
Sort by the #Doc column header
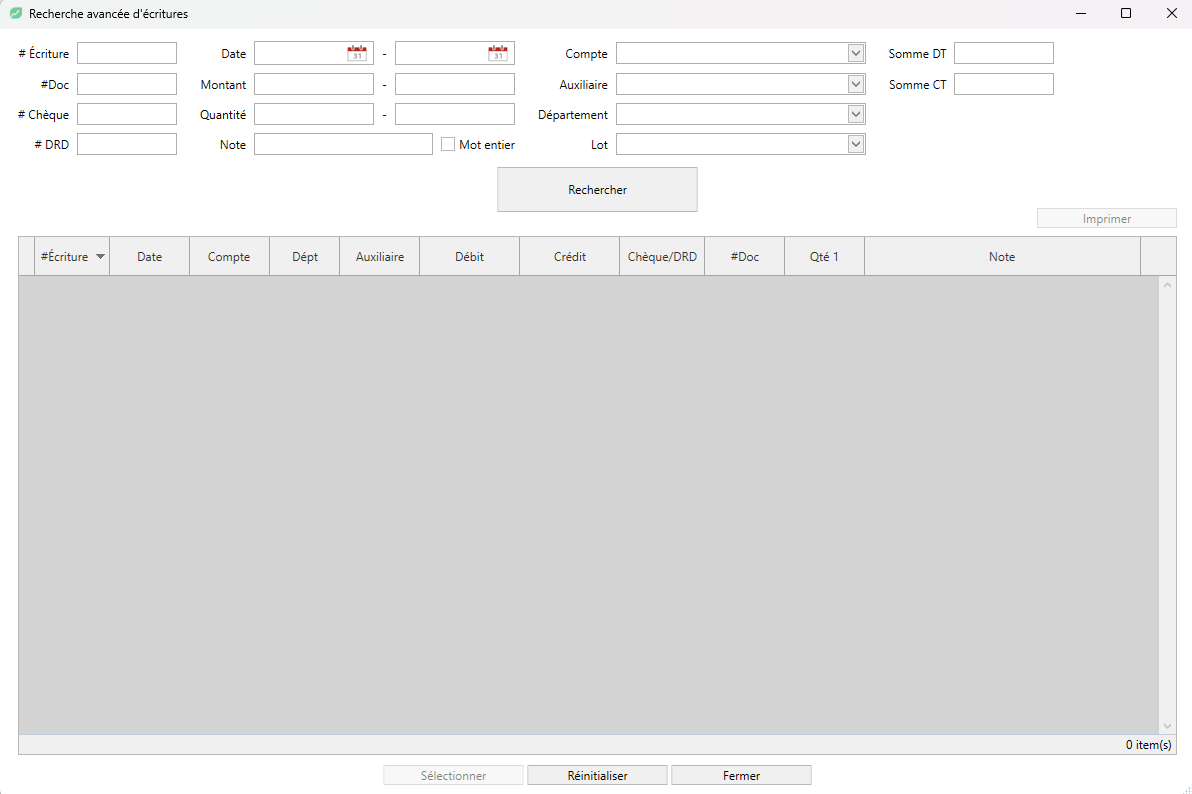click(745, 256)
